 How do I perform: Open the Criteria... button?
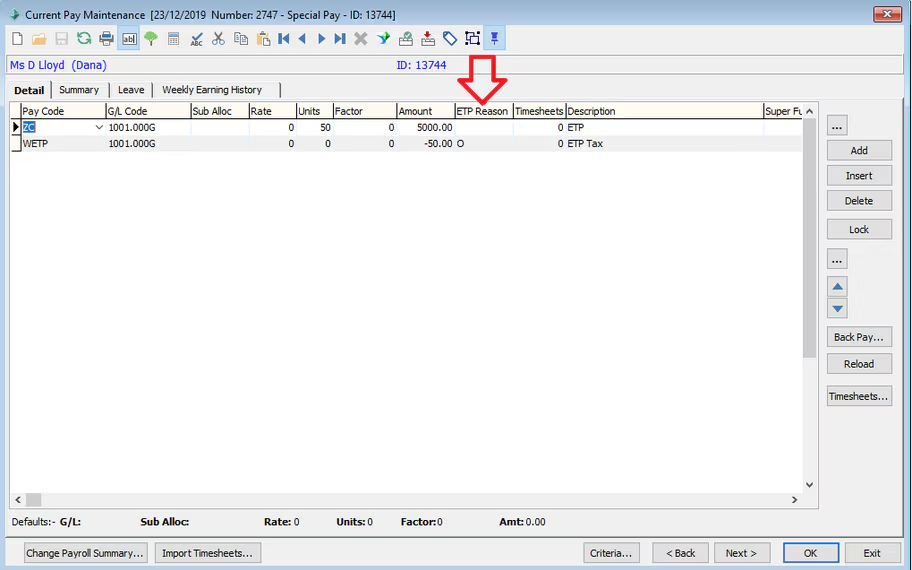(x=611, y=553)
